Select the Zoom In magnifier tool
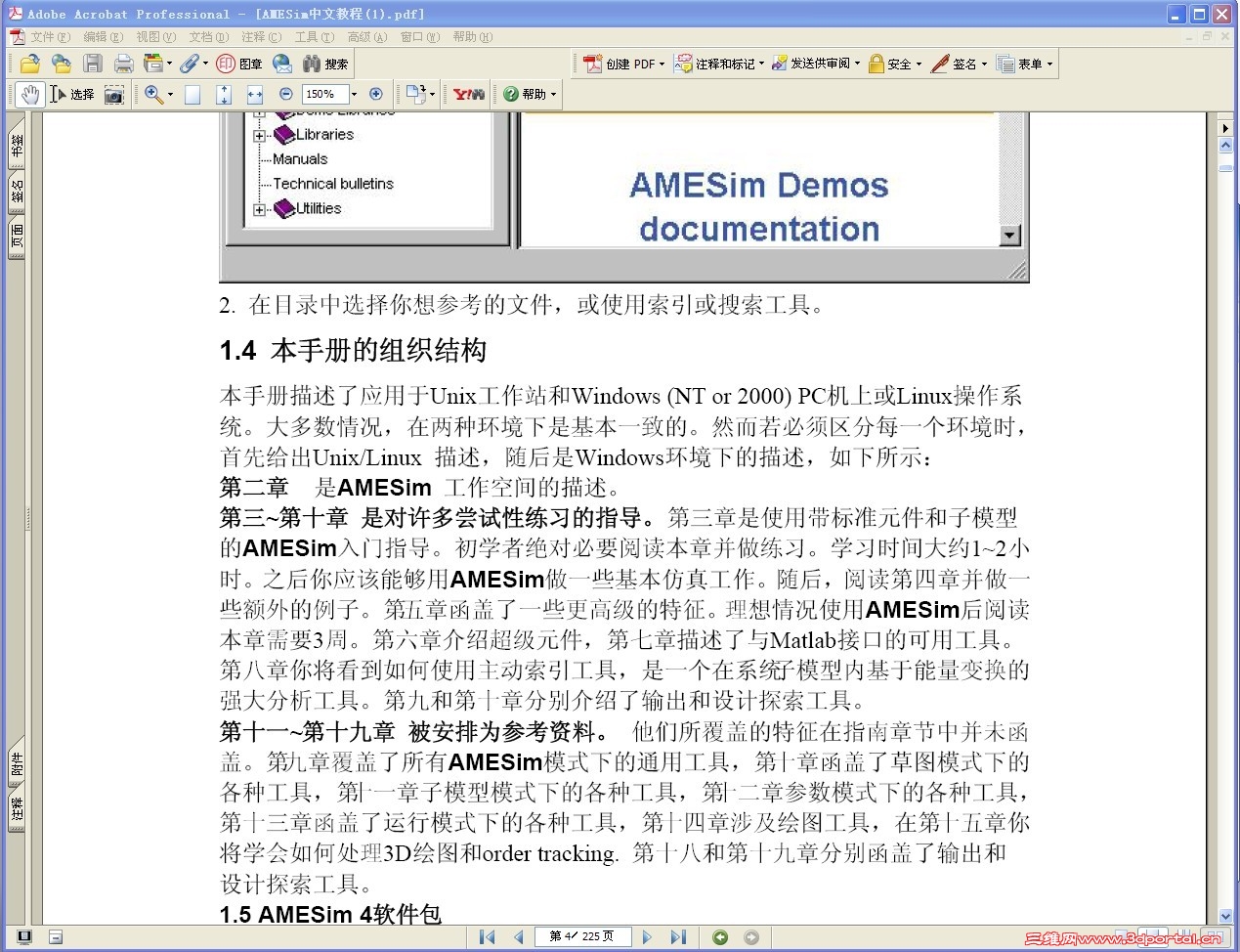 click(x=153, y=94)
